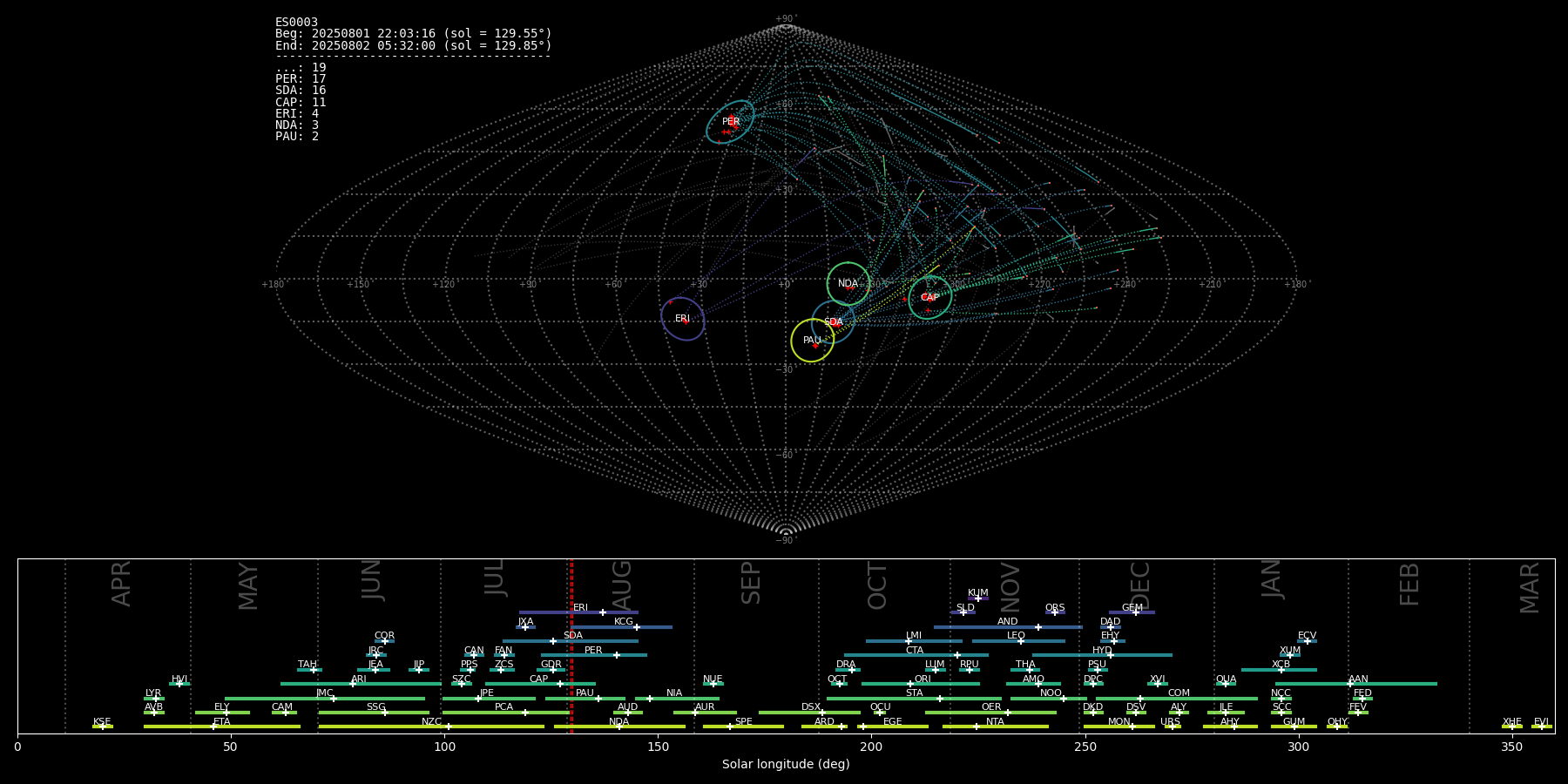Click the XCB shower bar in timeline
The image size is (1568, 784).
1279,670
